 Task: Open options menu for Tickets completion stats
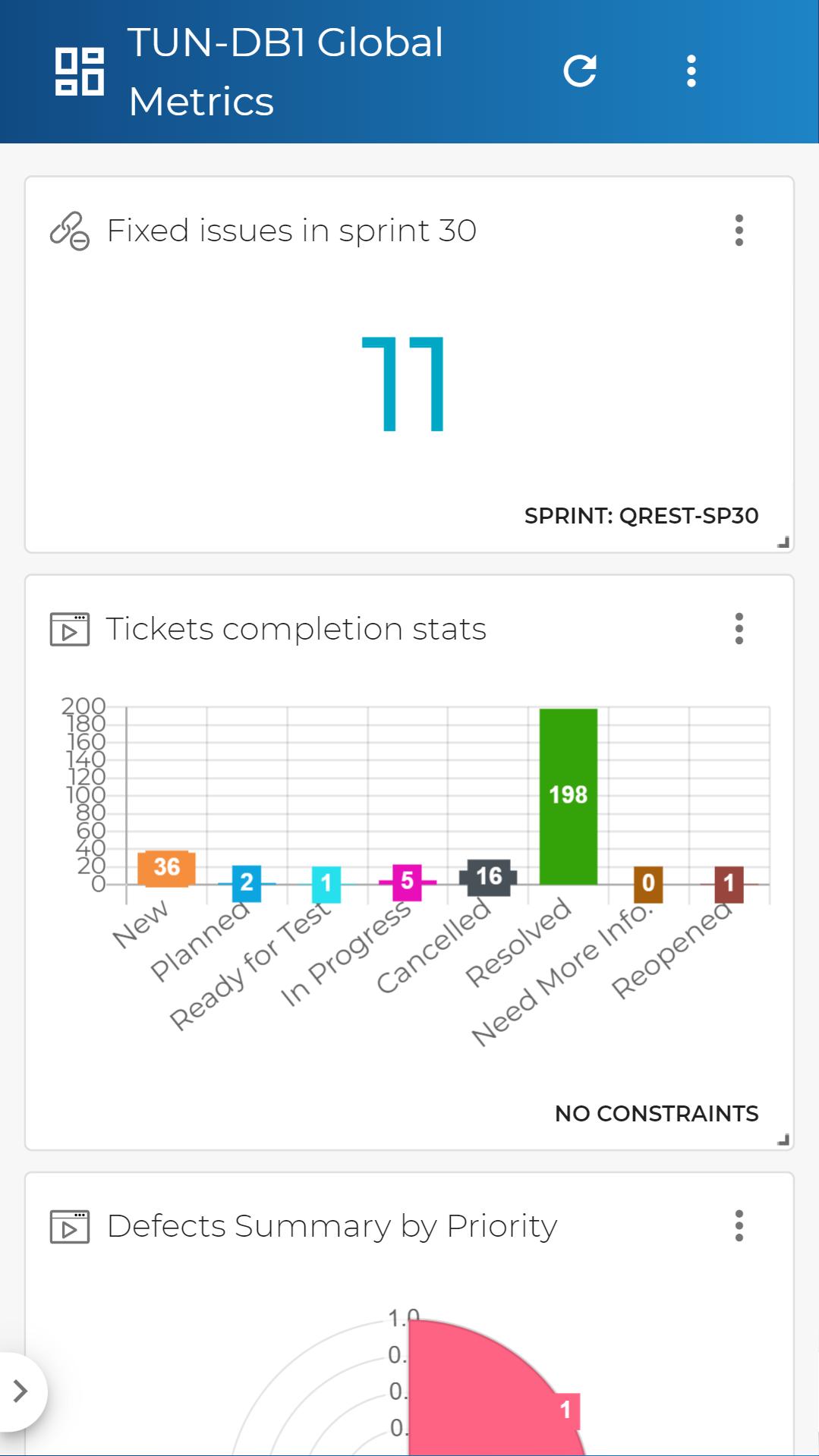(x=739, y=628)
